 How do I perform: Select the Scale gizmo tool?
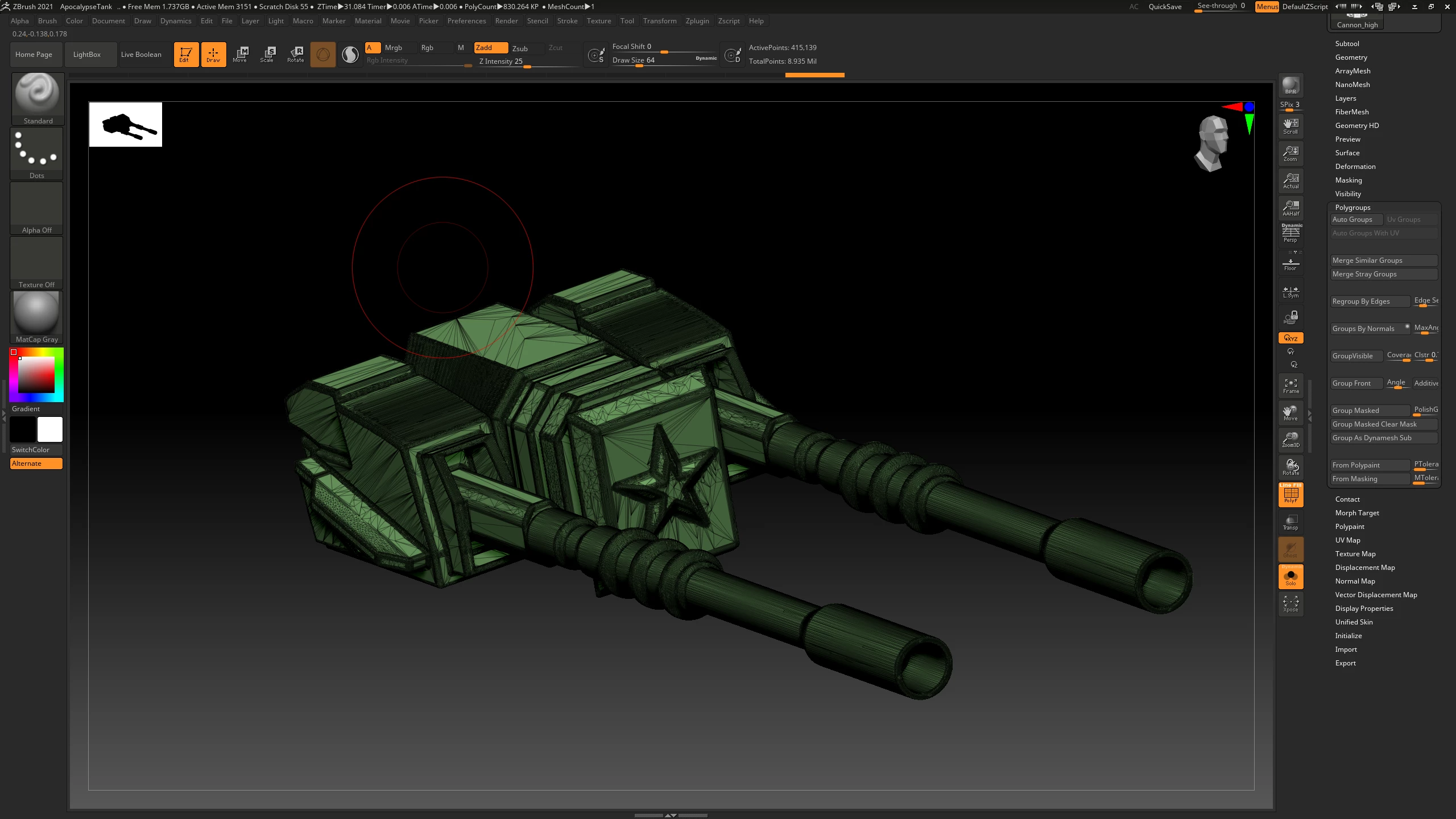267,54
